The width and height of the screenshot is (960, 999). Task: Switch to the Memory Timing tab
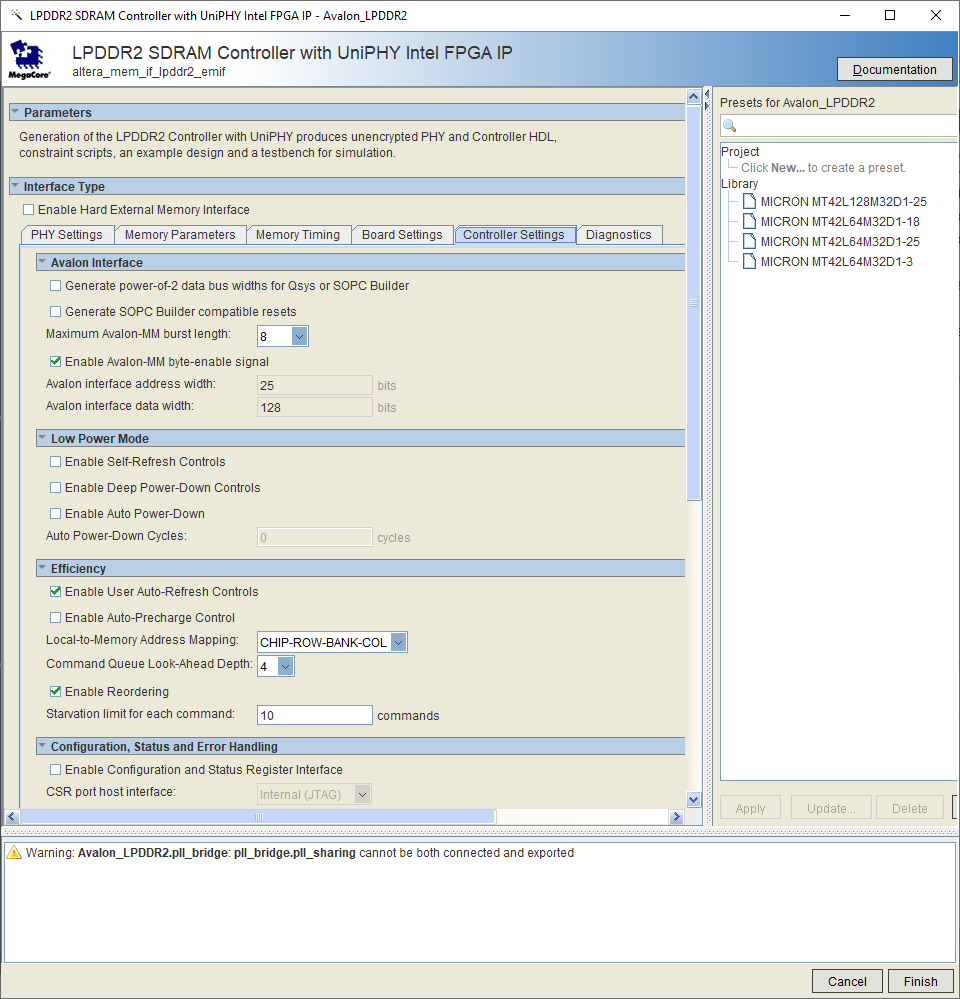coord(298,234)
